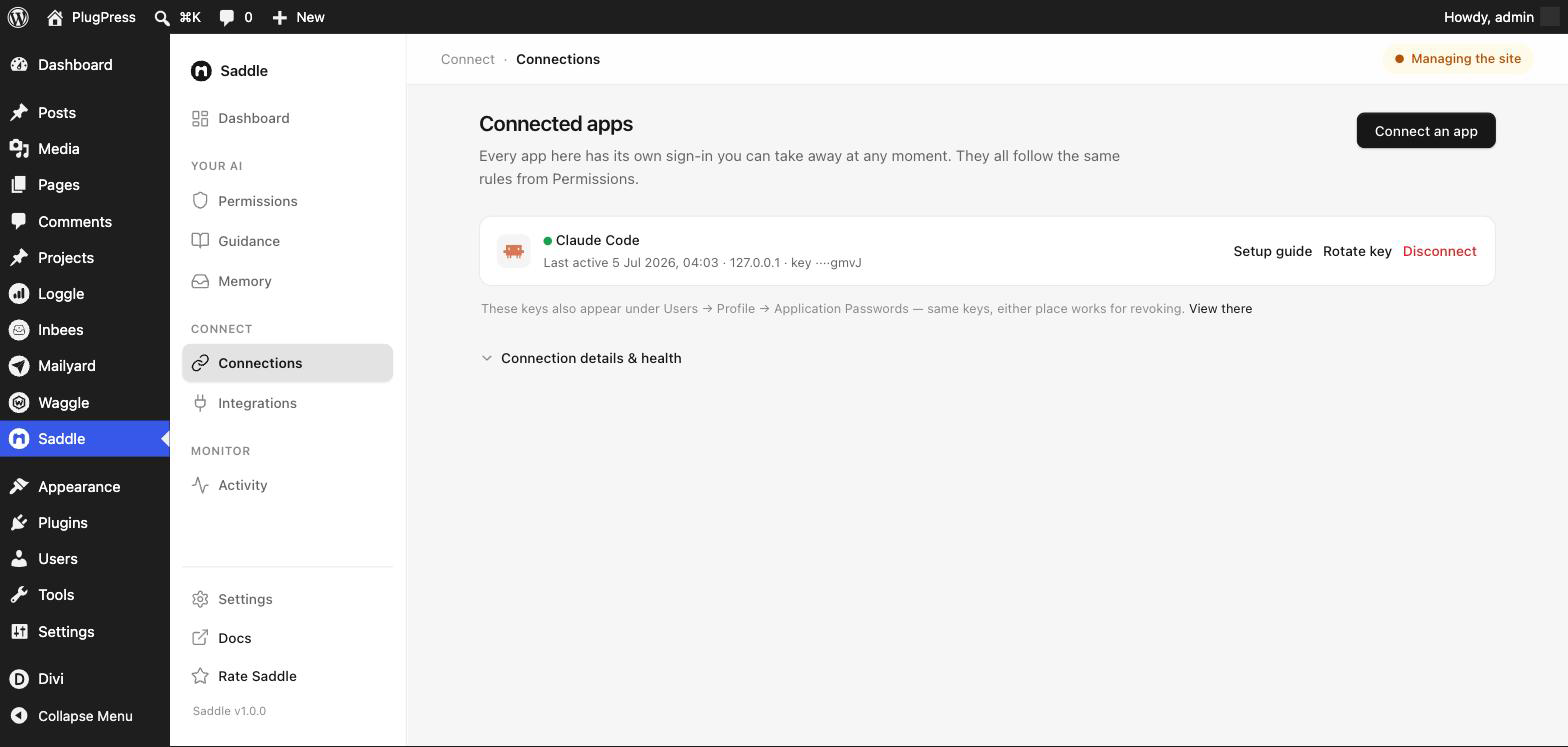This screenshot has width=1568, height=747.
Task: Click the WordPress logo icon
Action: tap(18, 17)
